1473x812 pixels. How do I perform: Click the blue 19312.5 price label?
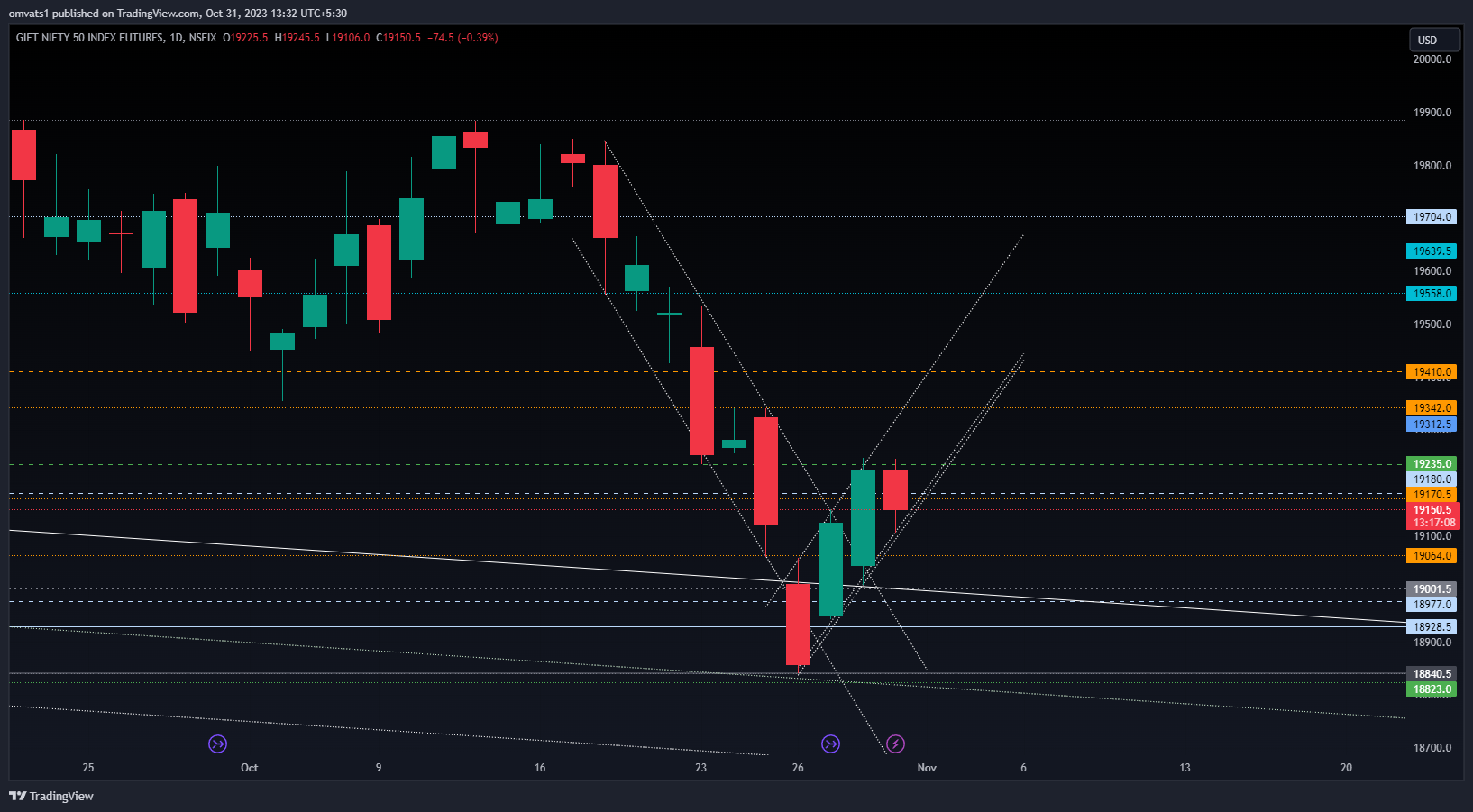(1432, 424)
